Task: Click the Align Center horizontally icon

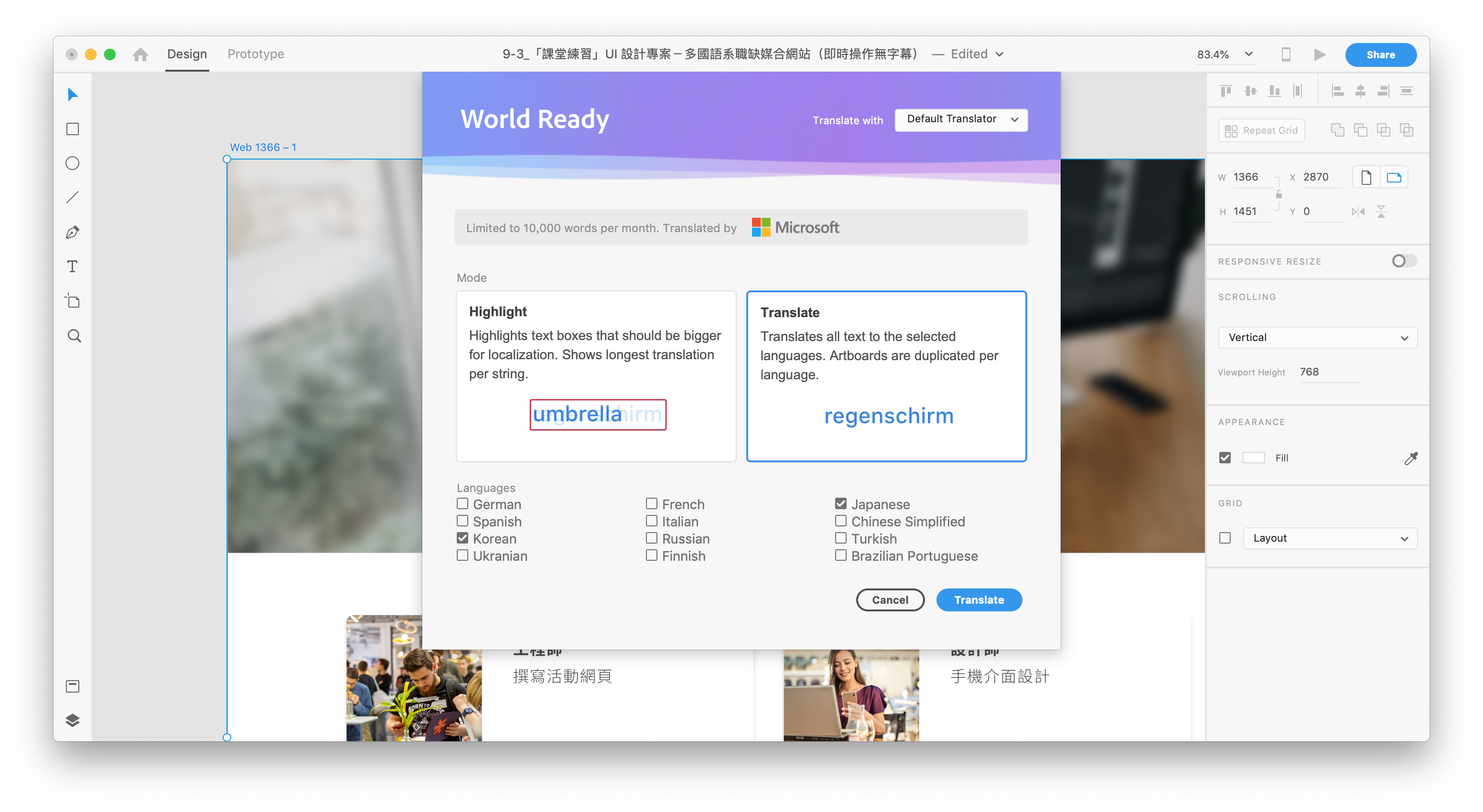Action: click(1360, 90)
